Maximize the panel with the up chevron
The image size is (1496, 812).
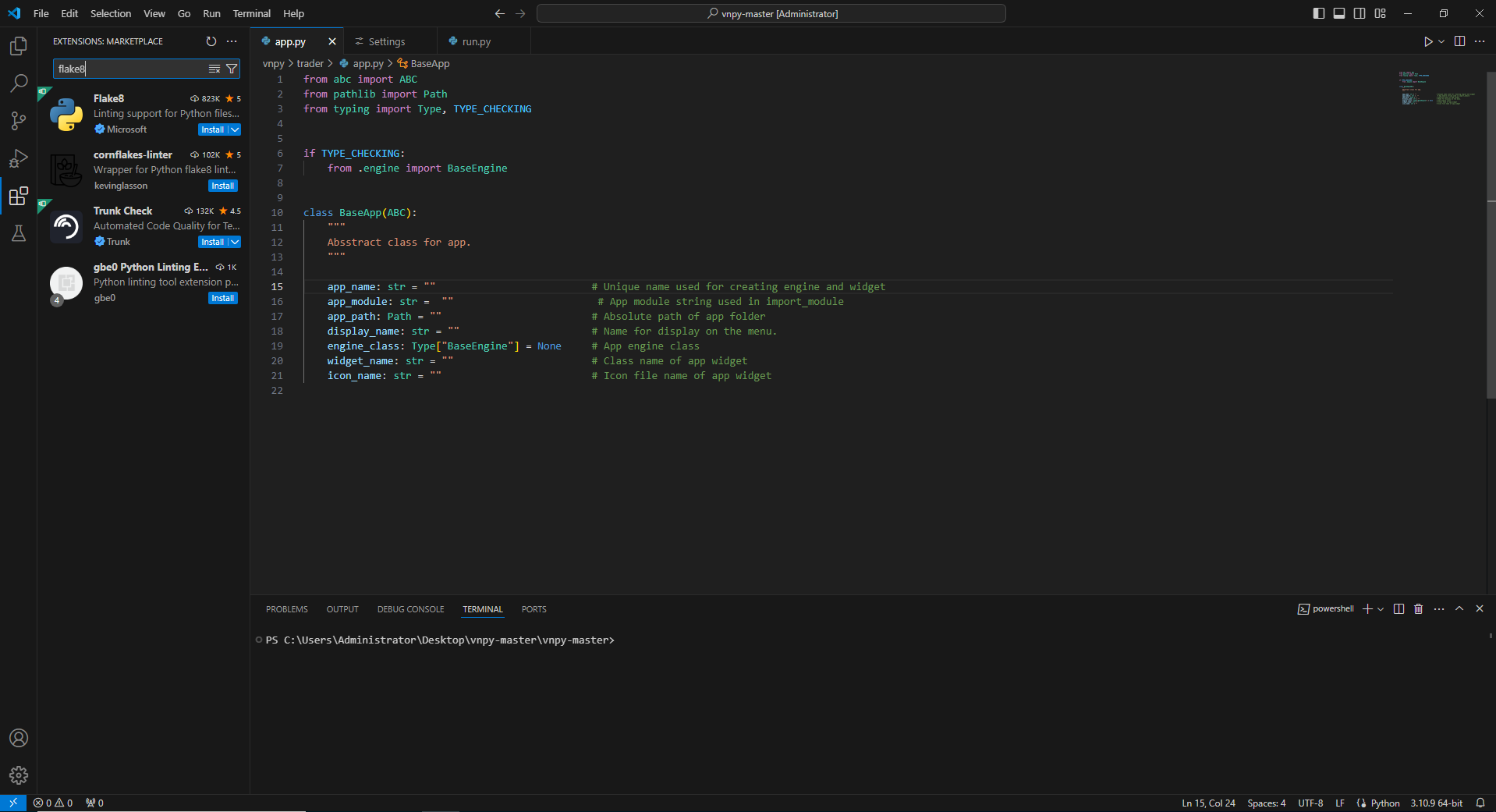pos(1459,608)
